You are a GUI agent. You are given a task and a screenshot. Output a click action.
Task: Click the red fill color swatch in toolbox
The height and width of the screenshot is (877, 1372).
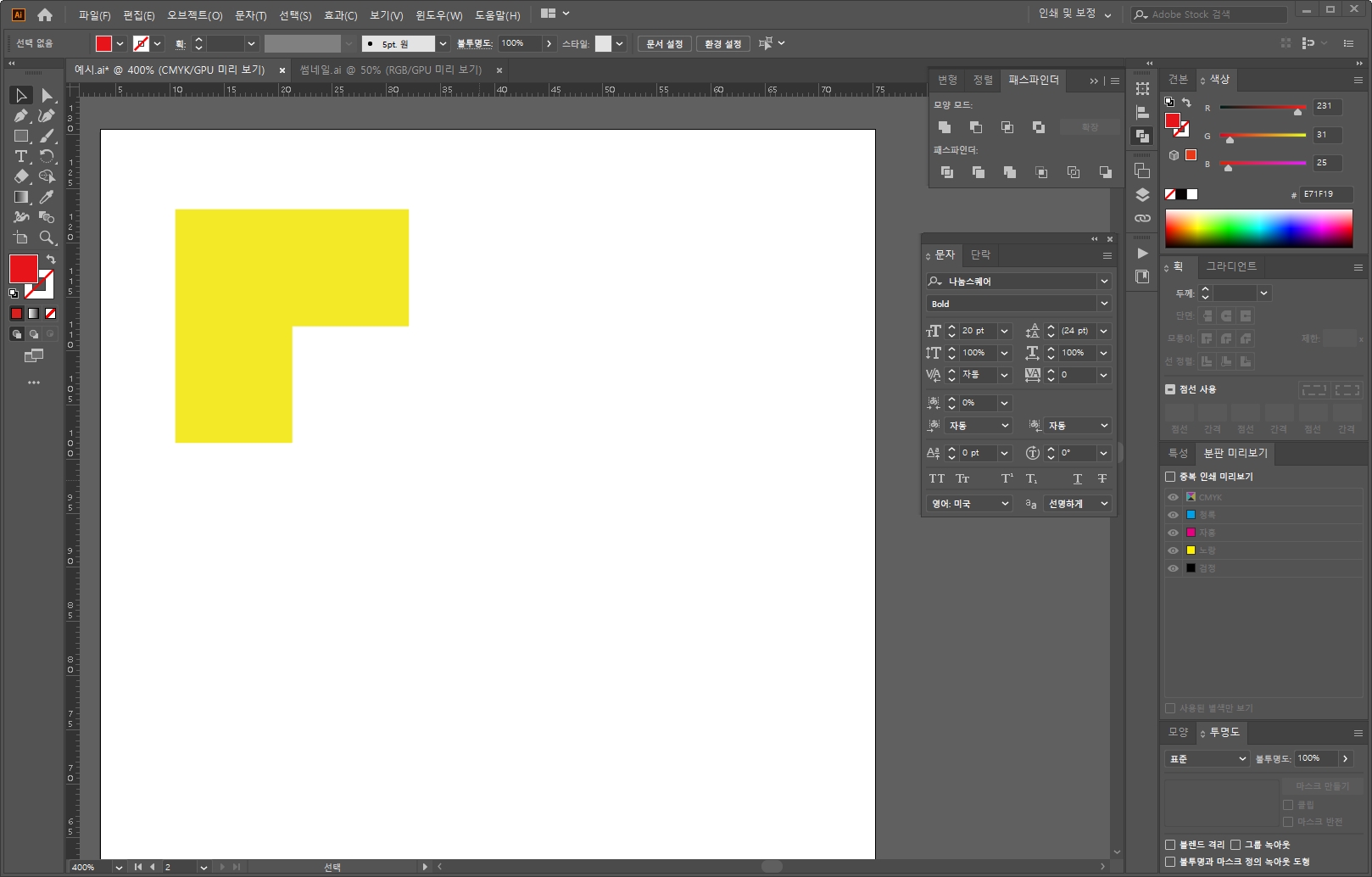click(23, 269)
